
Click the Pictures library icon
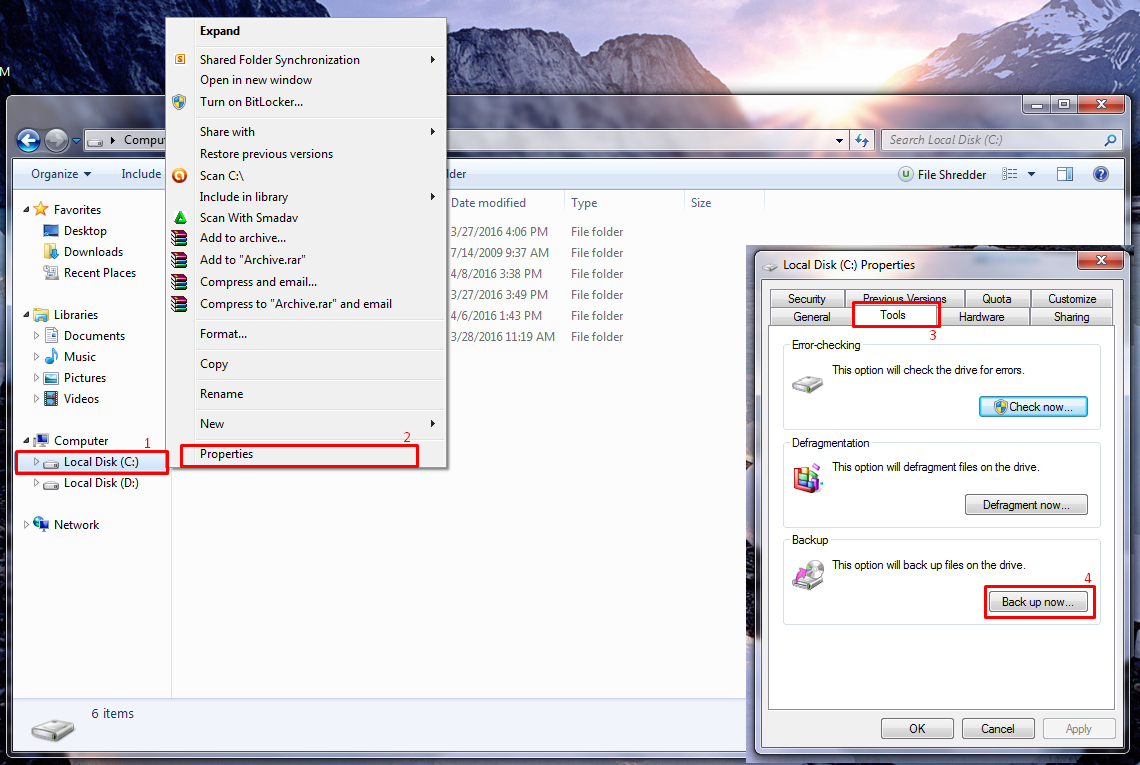pyautogui.click(x=51, y=377)
